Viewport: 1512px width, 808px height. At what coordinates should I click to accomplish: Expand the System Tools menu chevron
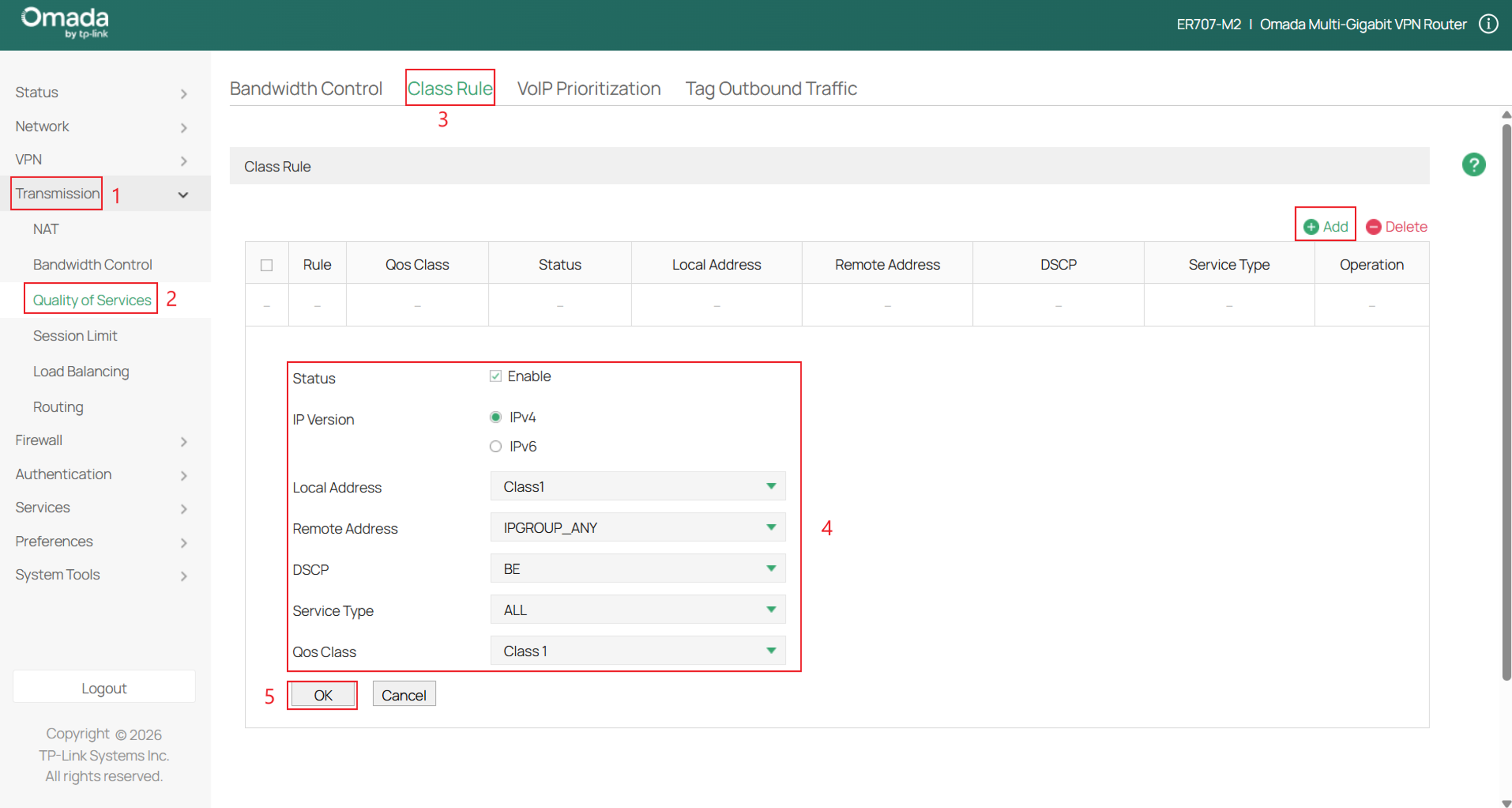pyautogui.click(x=184, y=576)
